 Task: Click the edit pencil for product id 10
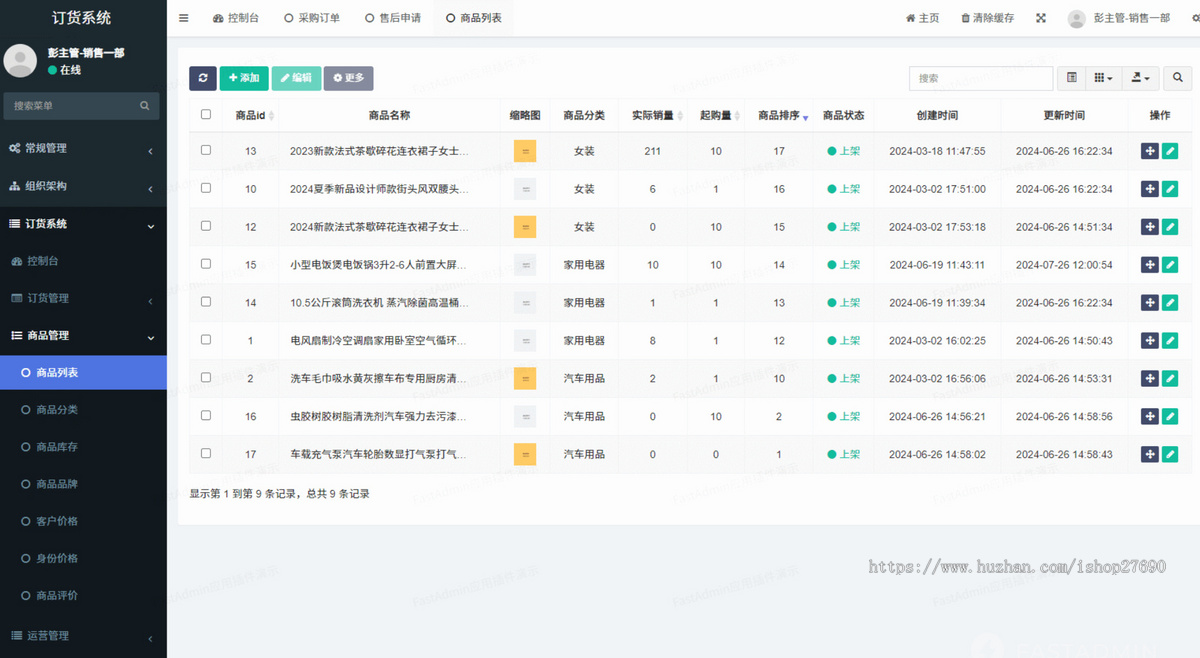1170,189
